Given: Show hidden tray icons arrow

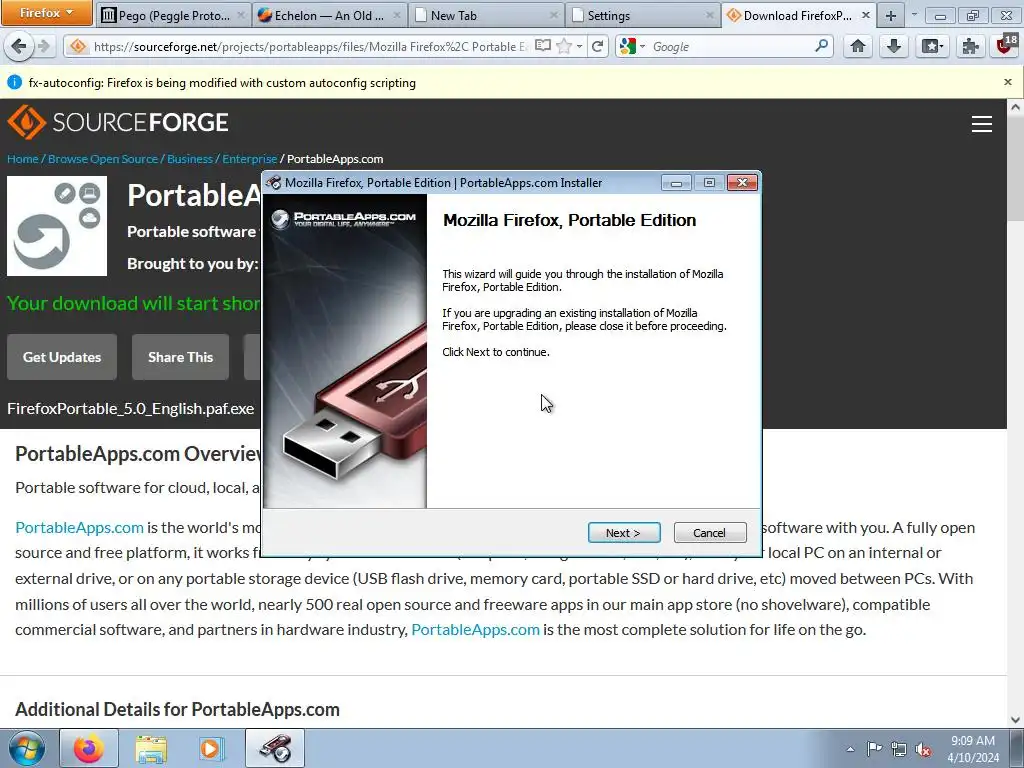Looking at the screenshot, I should 850,749.
